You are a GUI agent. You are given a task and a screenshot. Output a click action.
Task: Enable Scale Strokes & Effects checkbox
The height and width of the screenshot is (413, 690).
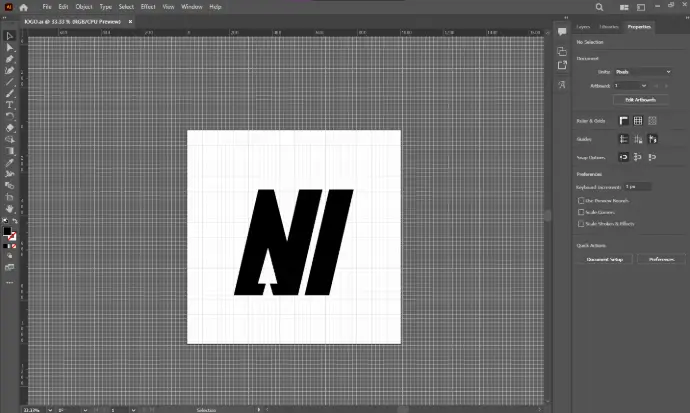[x=581, y=223]
